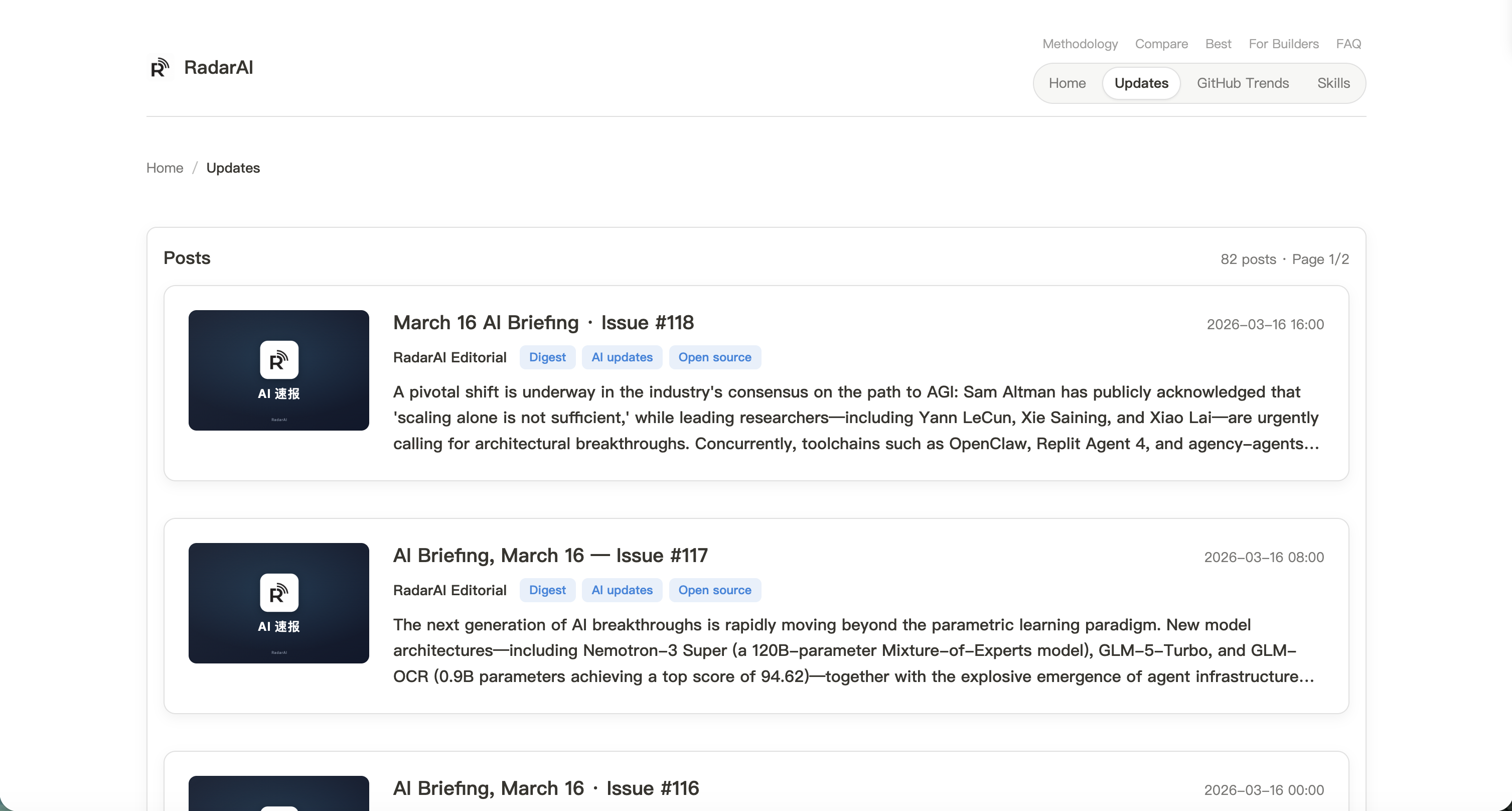This screenshot has height=811, width=1512.
Task: Click AI updates tag on Issue #117
Action: click(621, 590)
